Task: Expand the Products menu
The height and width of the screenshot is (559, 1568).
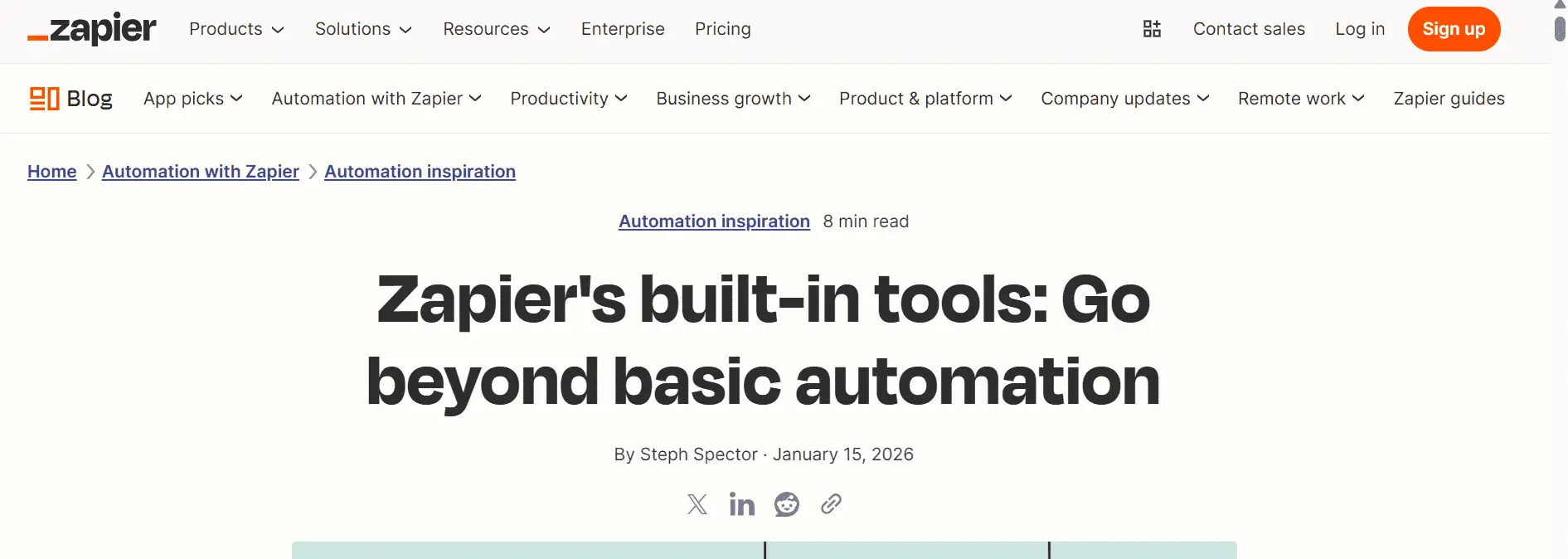Action: click(236, 29)
